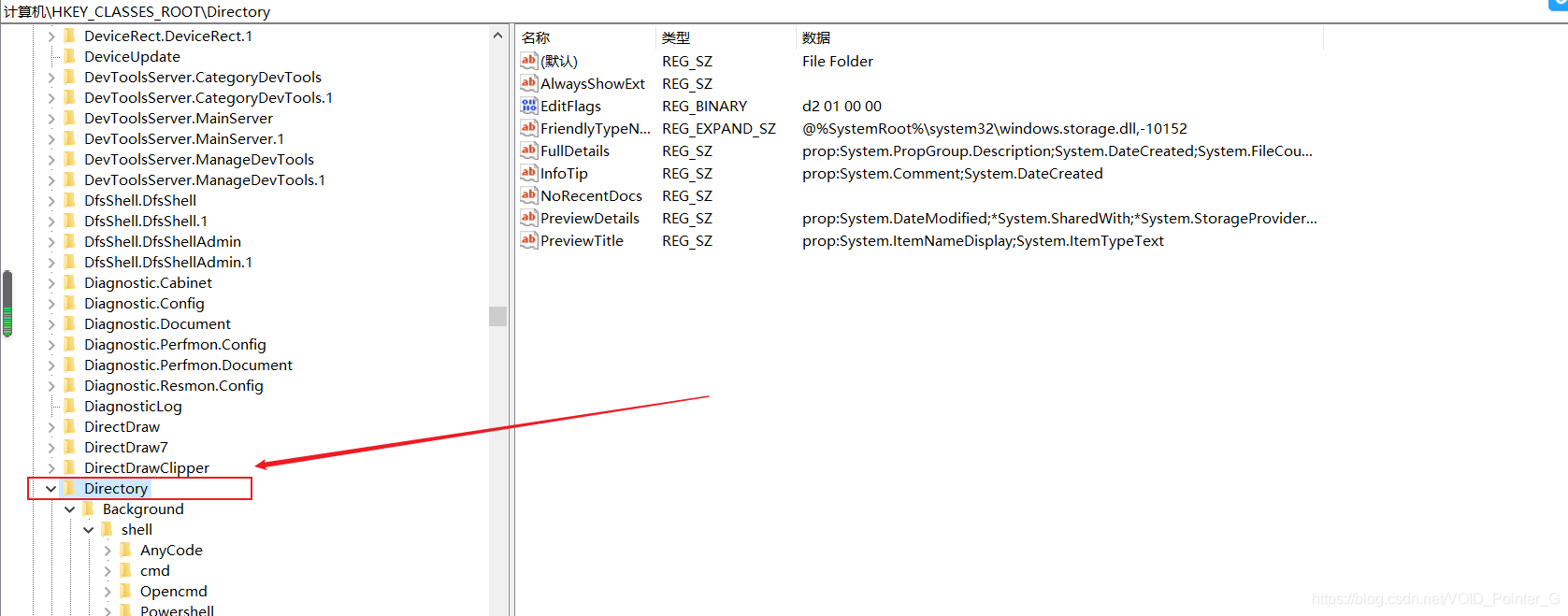Image resolution: width=1568 pixels, height=616 pixels.
Task: Collapse the Background subkey
Action: pos(69,509)
